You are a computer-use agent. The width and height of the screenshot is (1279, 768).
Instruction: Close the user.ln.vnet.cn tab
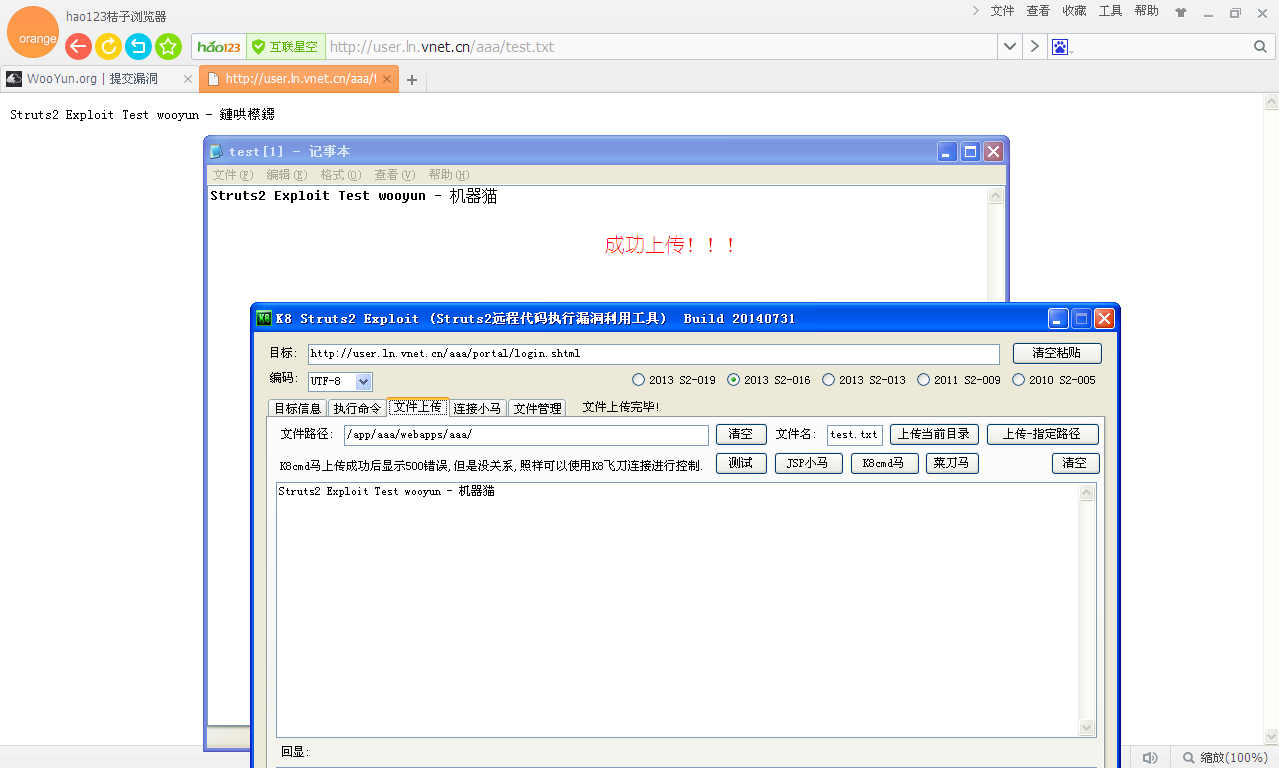pyautogui.click(x=389, y=79)
